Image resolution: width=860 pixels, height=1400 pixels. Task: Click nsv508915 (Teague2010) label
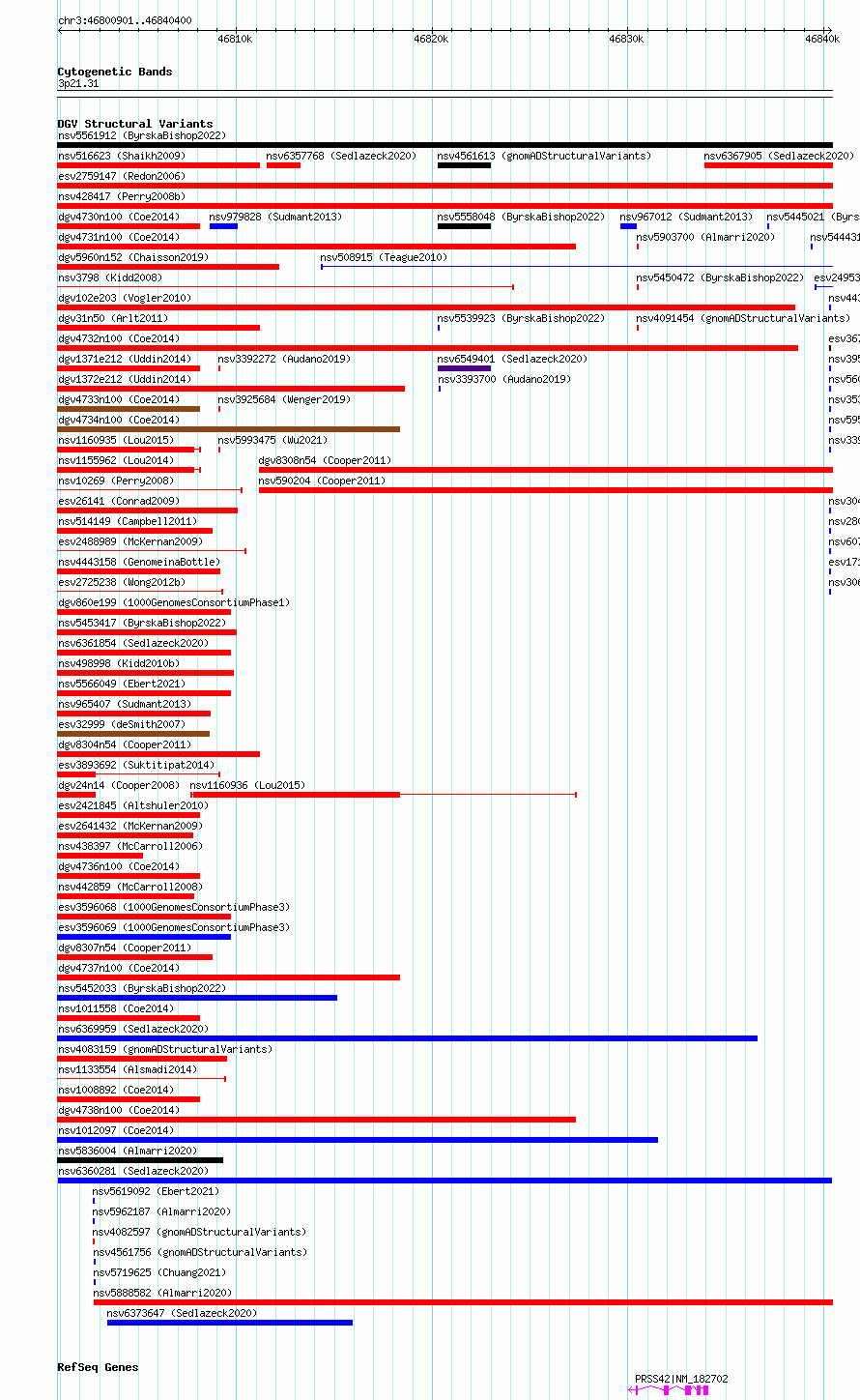[x=384, y=257]
